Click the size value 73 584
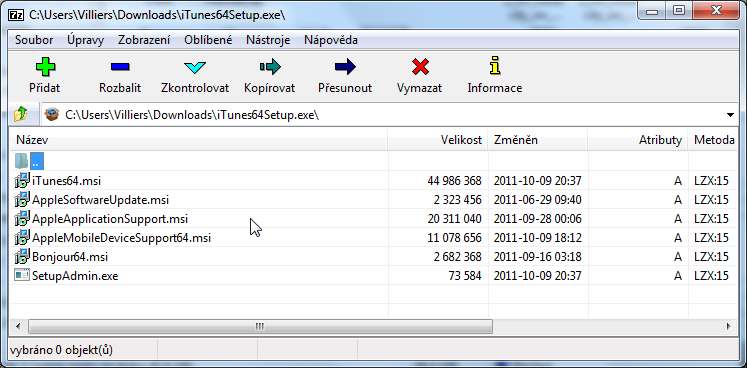 click(x=465, y=276)
